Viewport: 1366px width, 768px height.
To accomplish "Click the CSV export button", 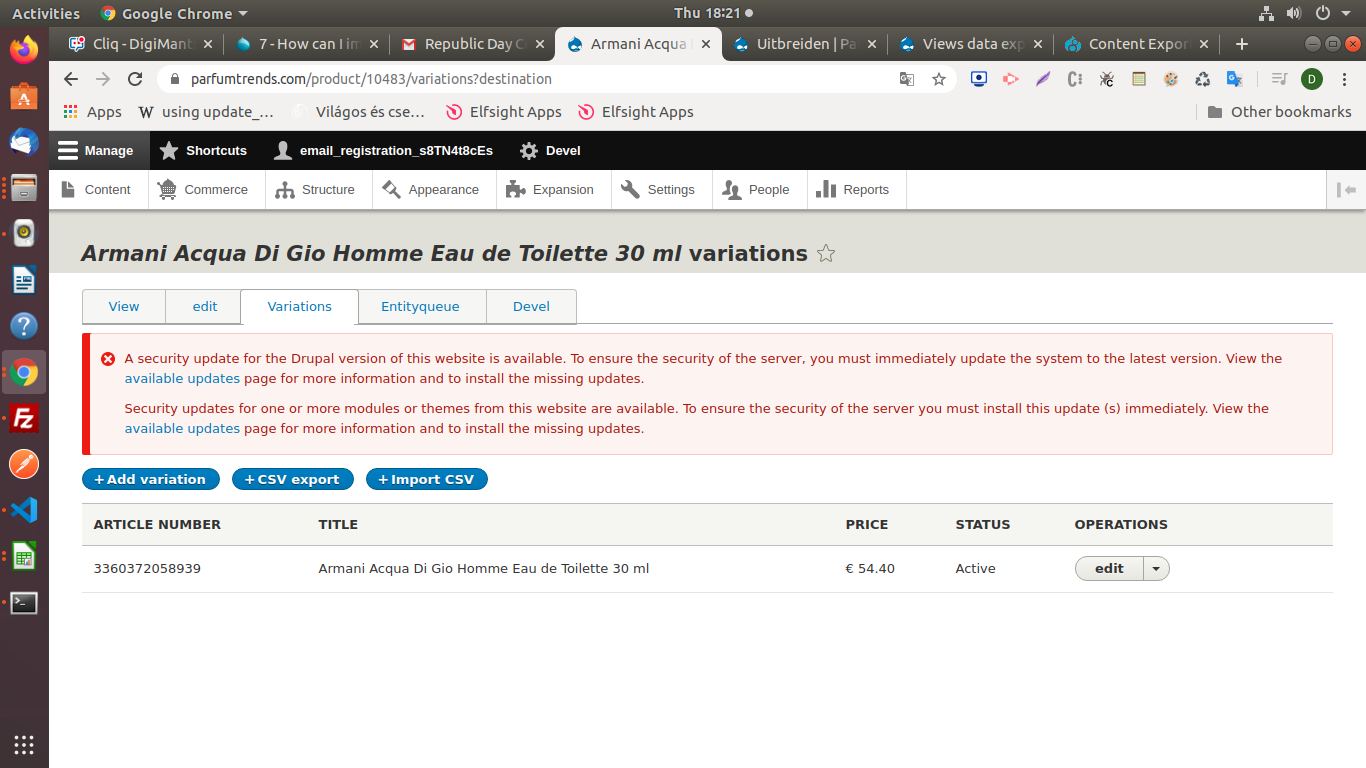I will pos(292,480).
